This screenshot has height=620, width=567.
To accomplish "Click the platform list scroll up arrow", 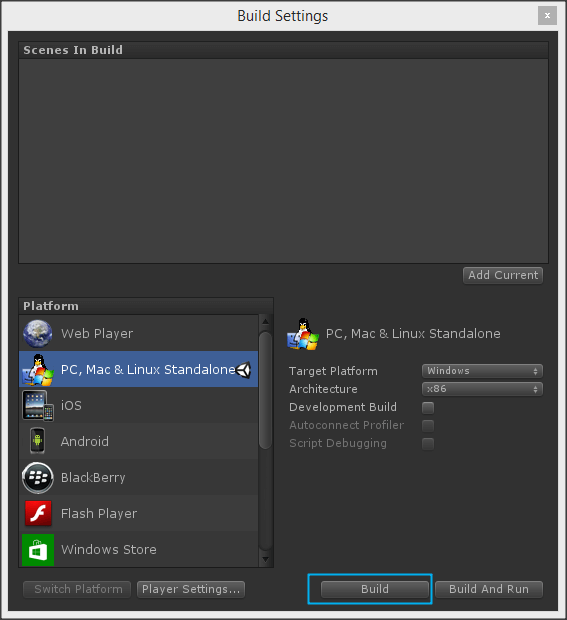I will coord(266,322).
